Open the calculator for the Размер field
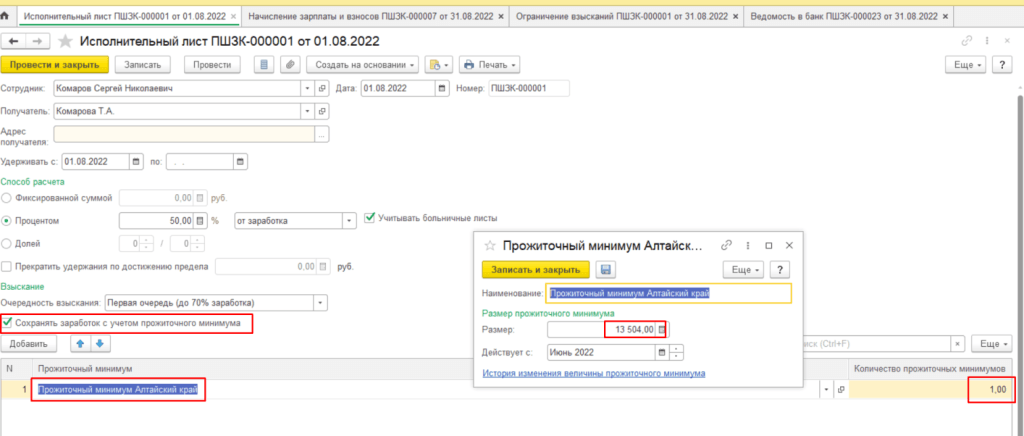 pyautogui.click(x=661, y=329)
